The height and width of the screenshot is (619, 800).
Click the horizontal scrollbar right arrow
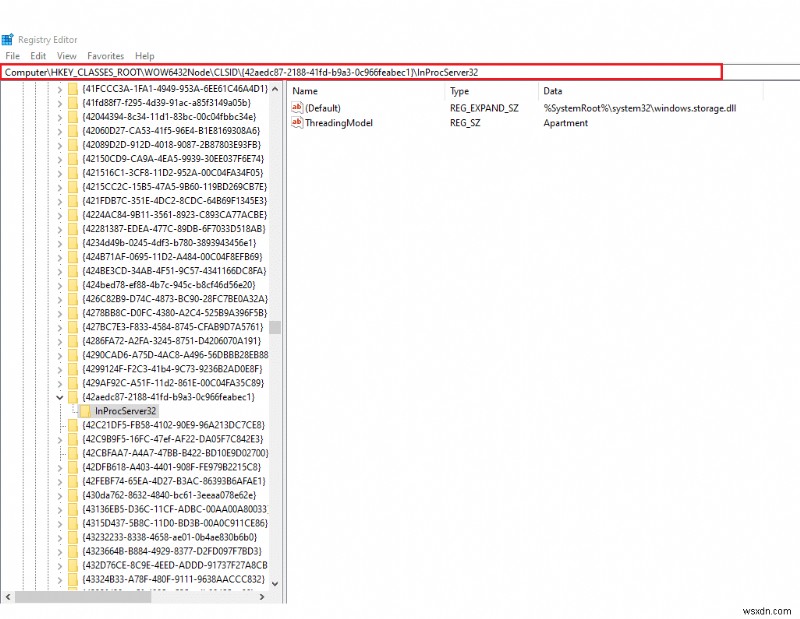tap(262, 597)
